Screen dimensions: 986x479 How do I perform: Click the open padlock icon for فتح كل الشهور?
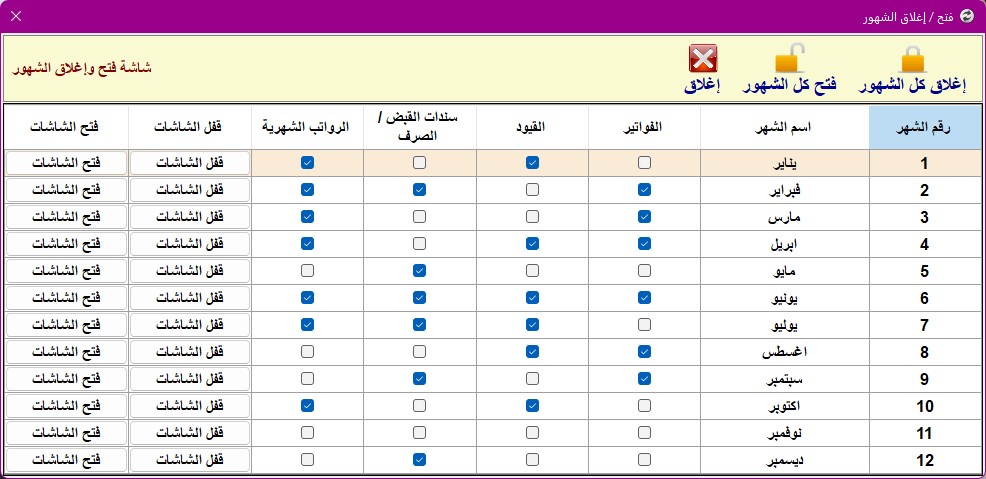[x=790, y=58]
